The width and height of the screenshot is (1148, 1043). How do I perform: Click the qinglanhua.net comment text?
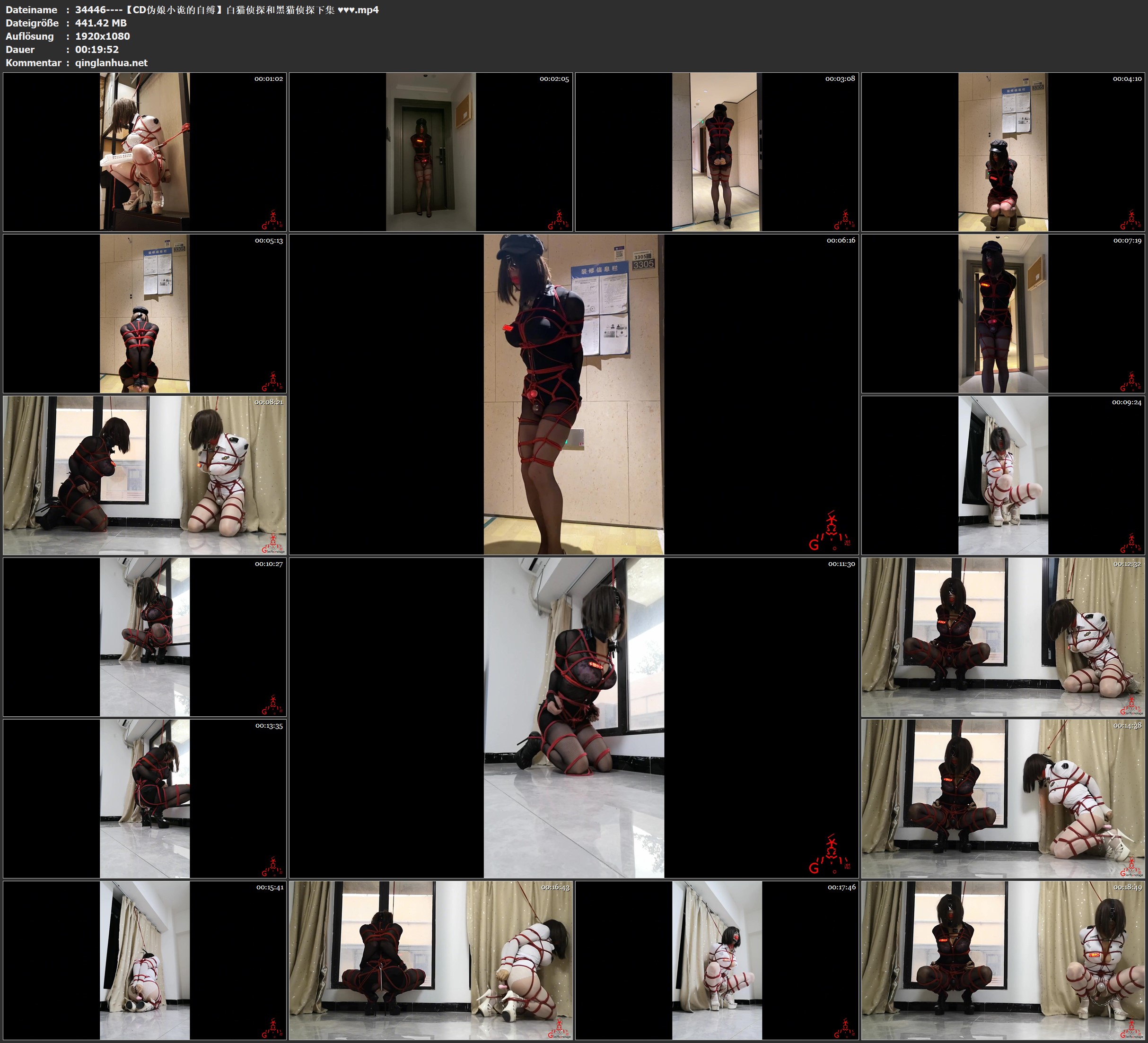tap(111, 62)
